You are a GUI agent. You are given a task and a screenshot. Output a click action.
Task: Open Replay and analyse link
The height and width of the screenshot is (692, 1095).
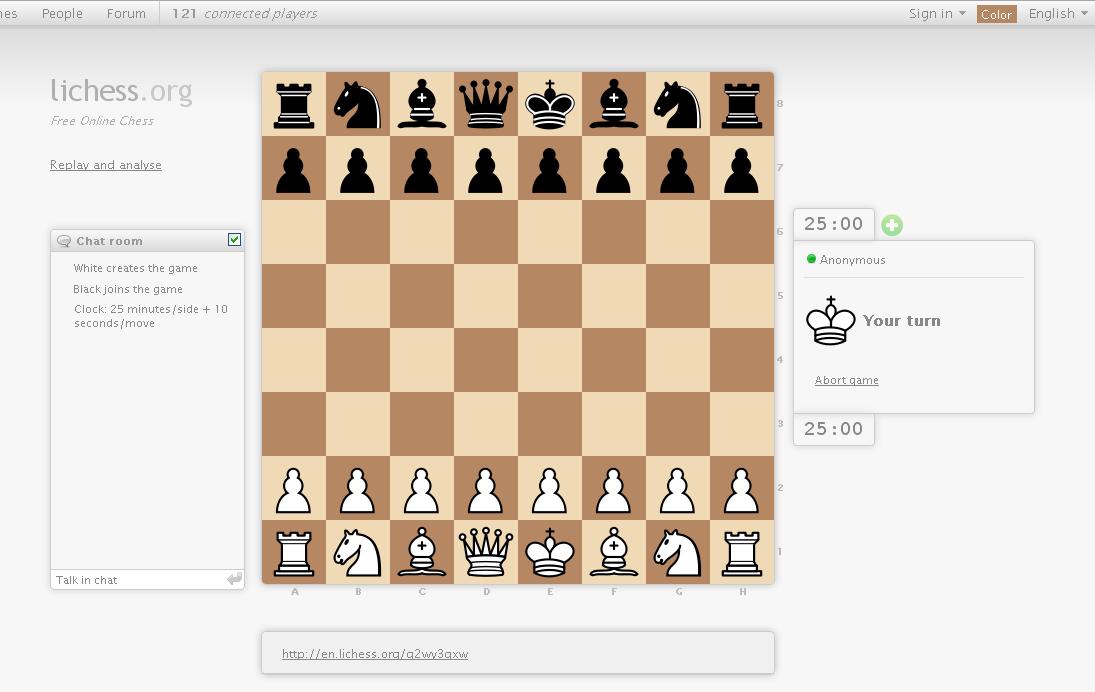tap(106, 165)
